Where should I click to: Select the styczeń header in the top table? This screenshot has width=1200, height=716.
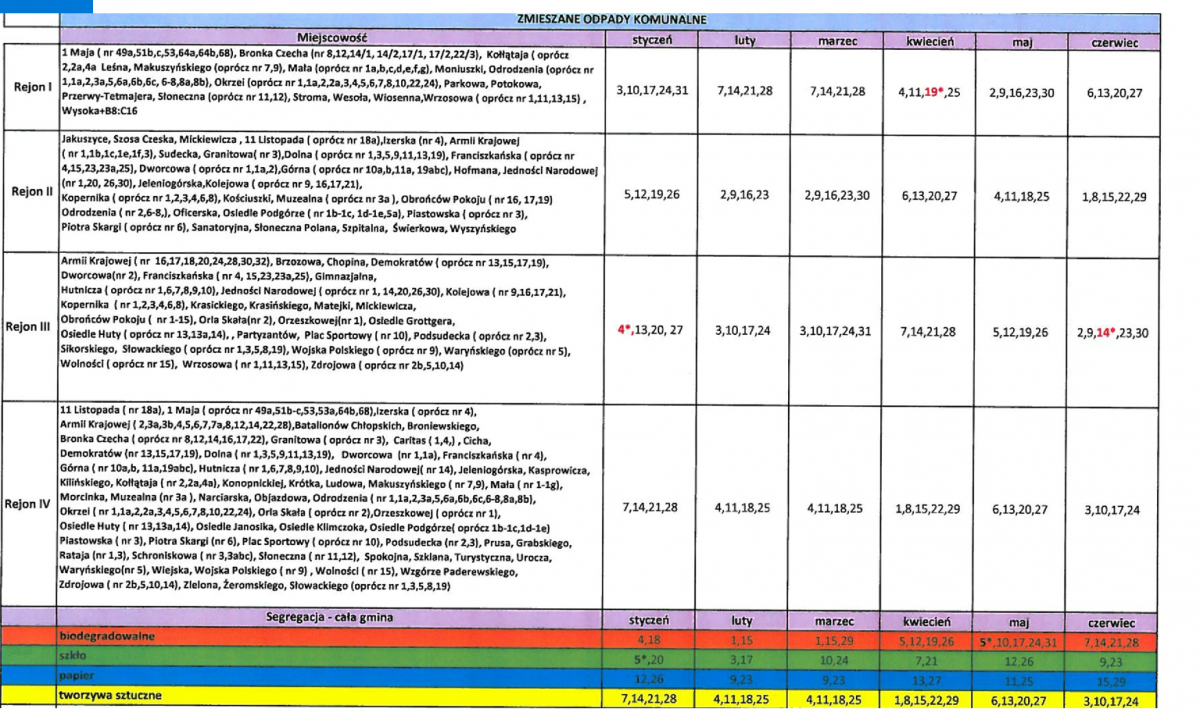pyautogui.click(x=653, y=41)
